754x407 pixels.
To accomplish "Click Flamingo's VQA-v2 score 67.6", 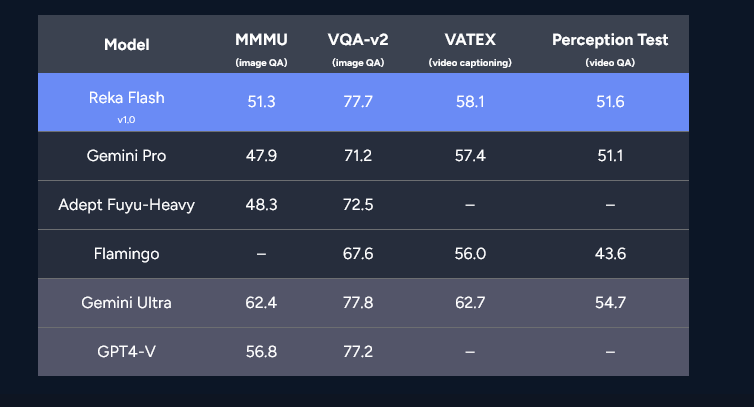I will pyautogui.click(x=357, y=254).
